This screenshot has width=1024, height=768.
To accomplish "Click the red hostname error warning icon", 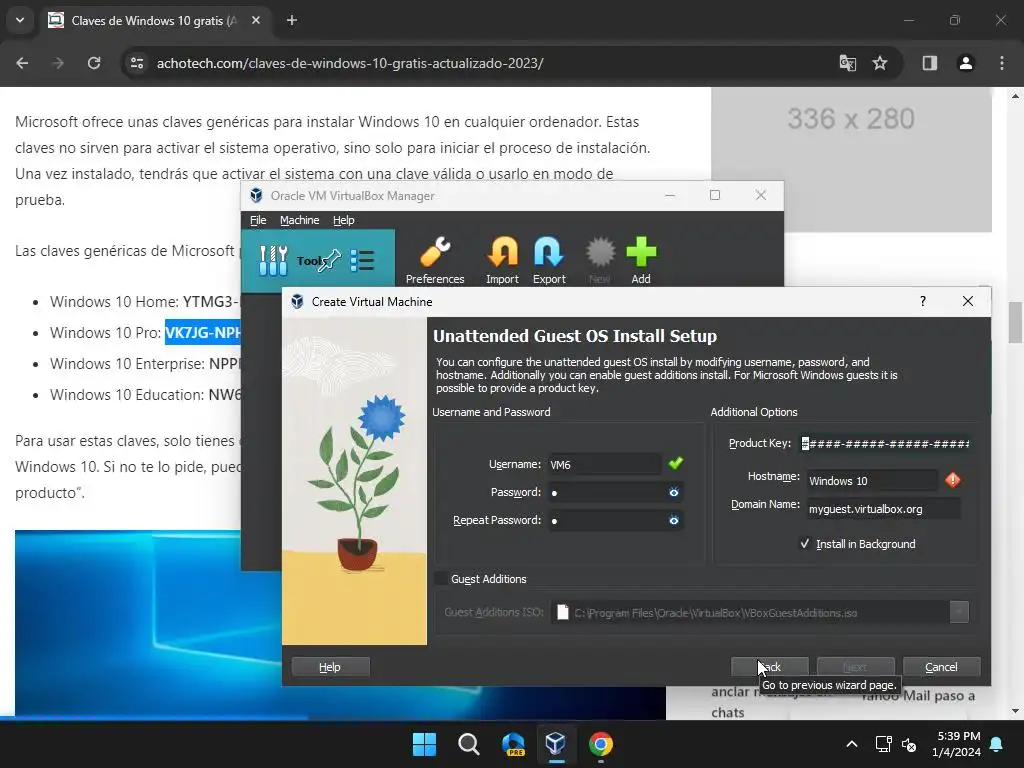I will click(953, 480).
